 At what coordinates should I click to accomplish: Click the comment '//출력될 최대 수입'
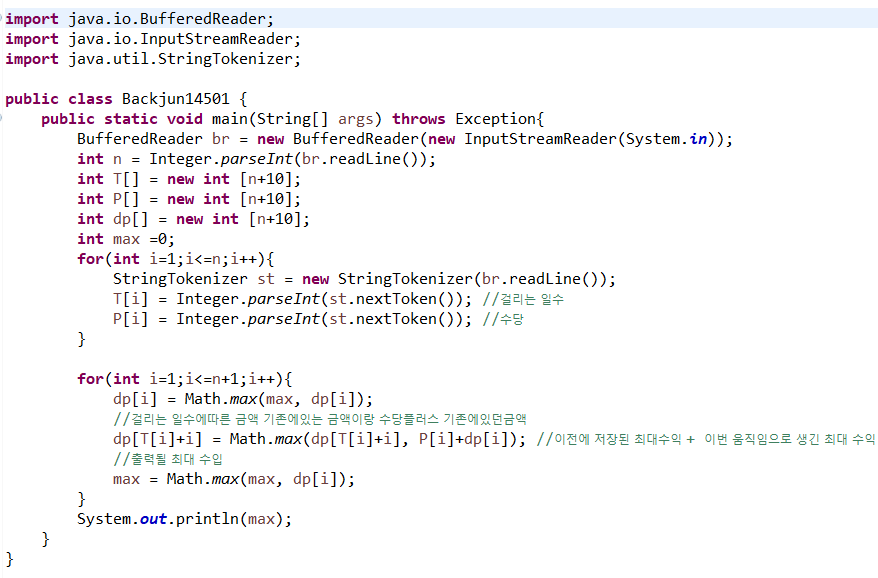(x=168, y=459)
